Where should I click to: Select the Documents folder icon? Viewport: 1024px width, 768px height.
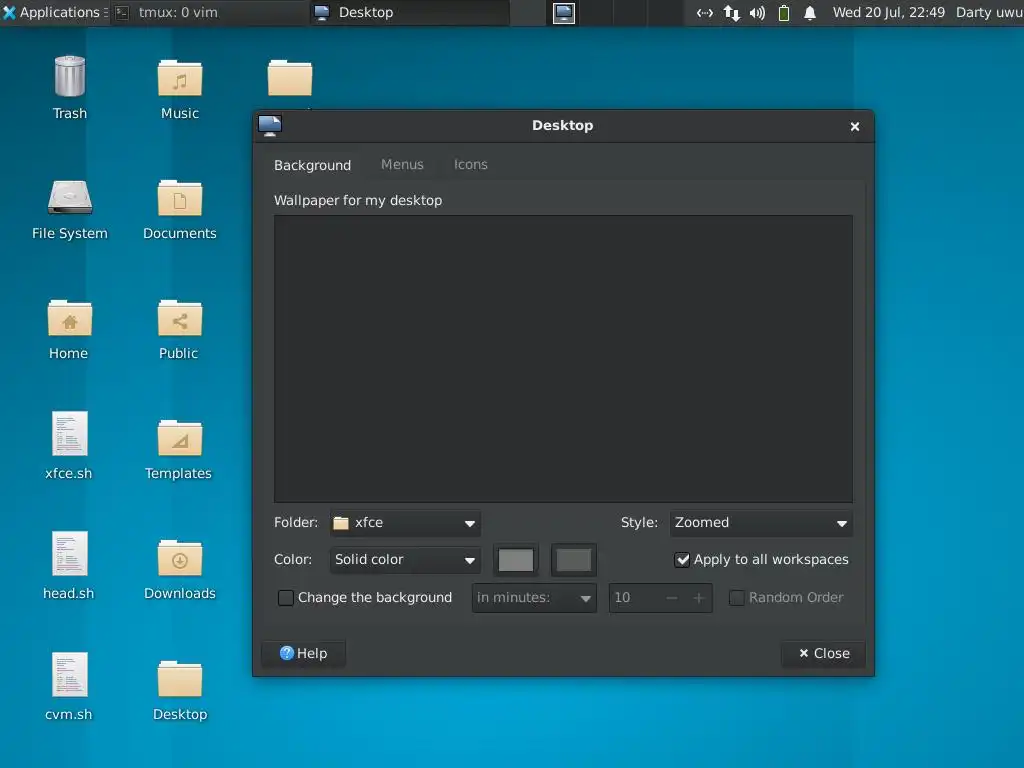[180, 198]
